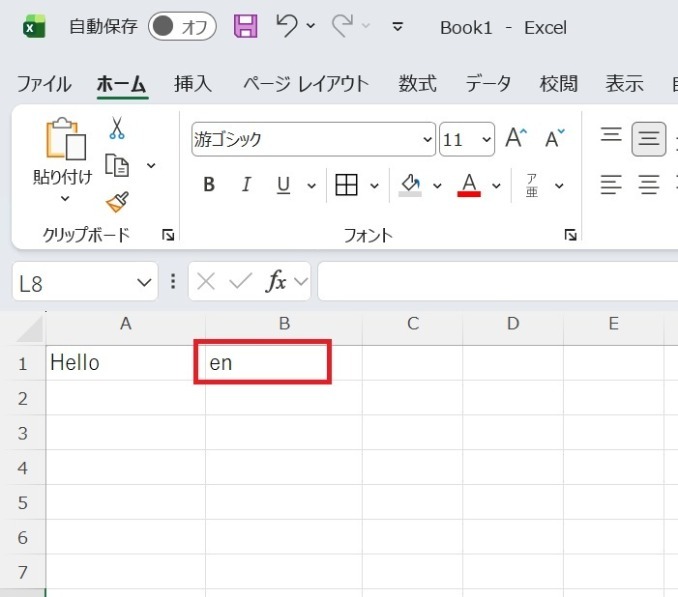This screenshot has height=597, width=678.
Task: Undo the last action
Action: tap(287, 26)
